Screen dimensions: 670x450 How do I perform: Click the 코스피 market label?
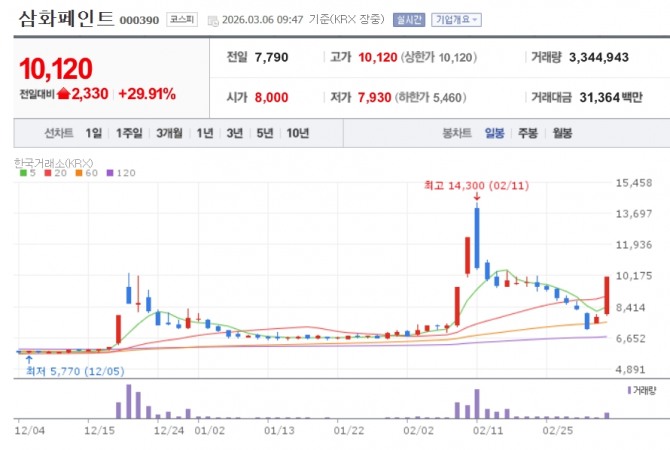182,20
